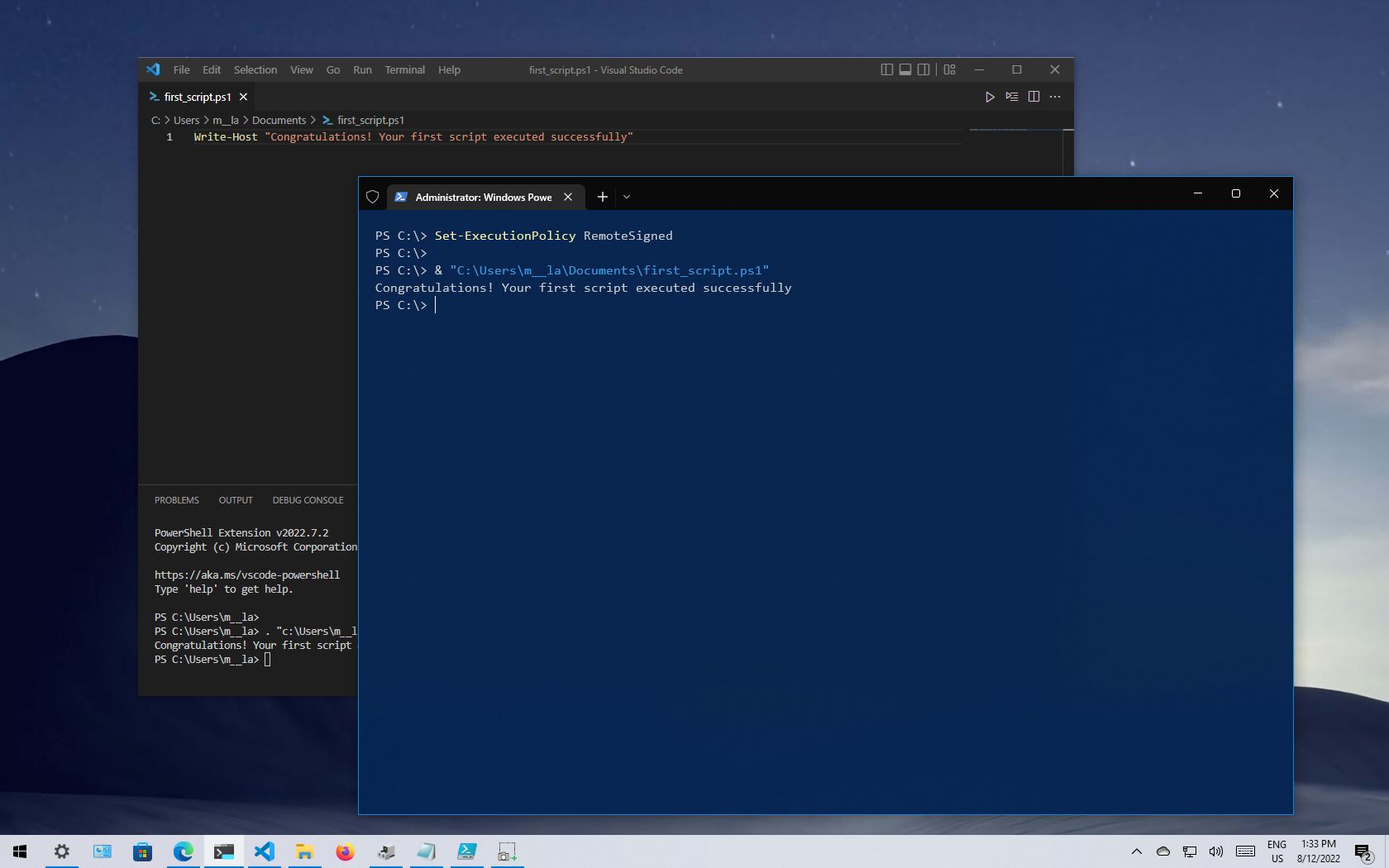Click the Customize Layout icon in title bar
This screenshot has width=1389, height=868.
[948, 69]
